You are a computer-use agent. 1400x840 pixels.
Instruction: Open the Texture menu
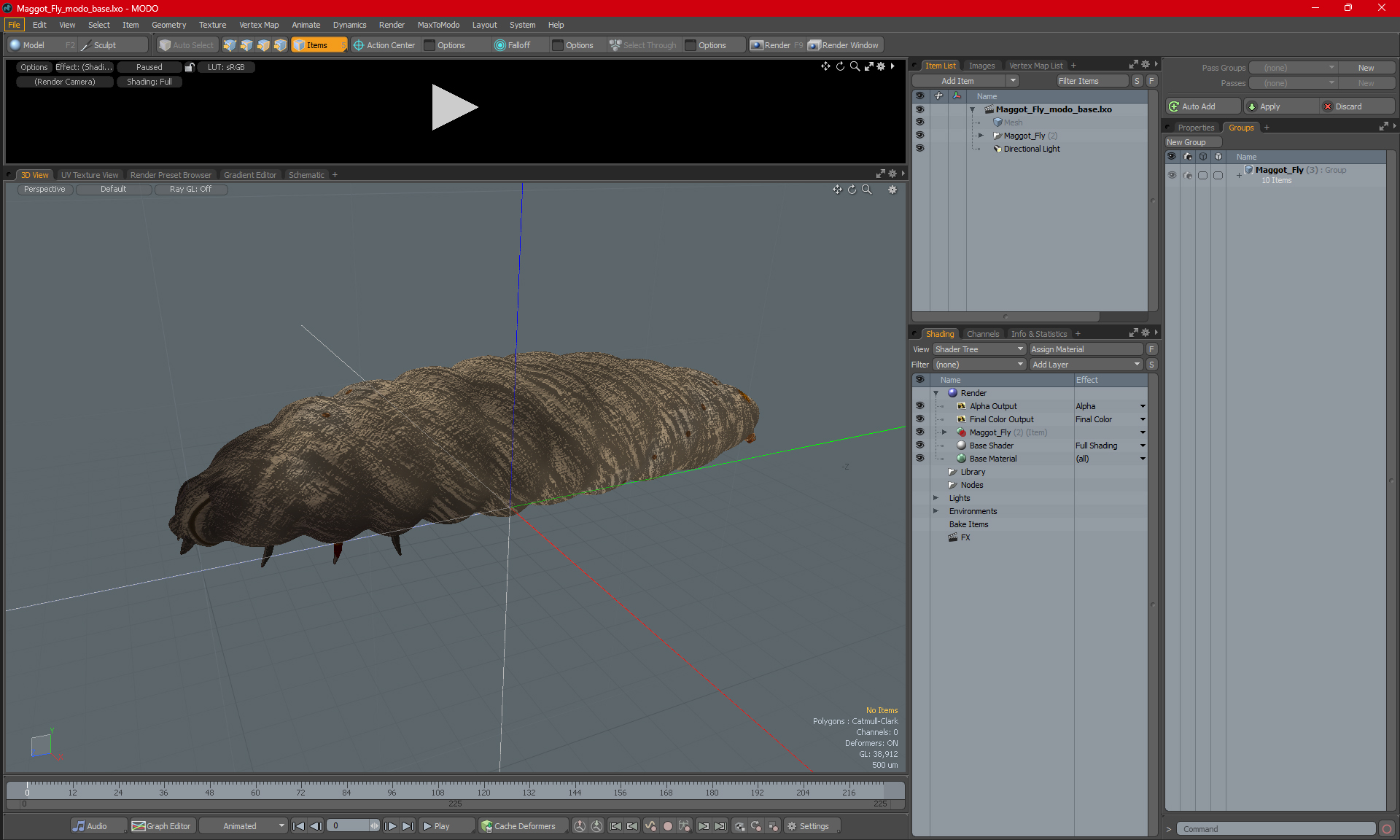212,25
